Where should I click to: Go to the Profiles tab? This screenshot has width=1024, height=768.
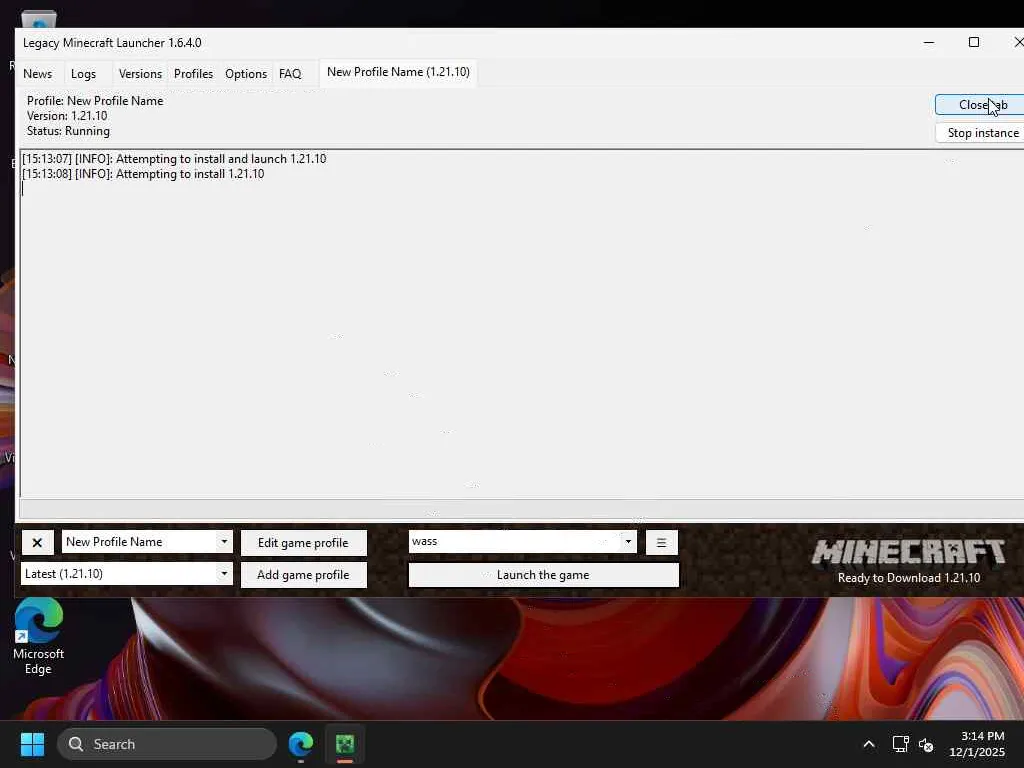pyautogui.click(x=193, y=74)
